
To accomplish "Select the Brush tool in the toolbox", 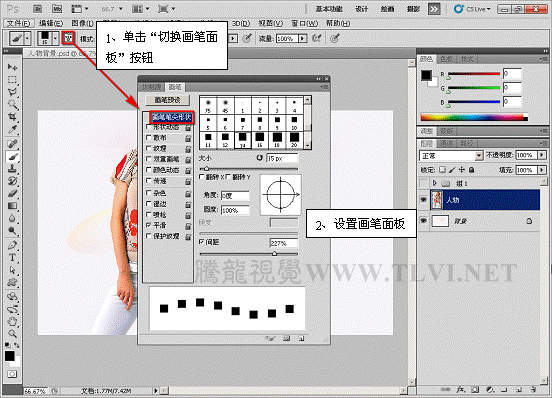I will (12, 157).
